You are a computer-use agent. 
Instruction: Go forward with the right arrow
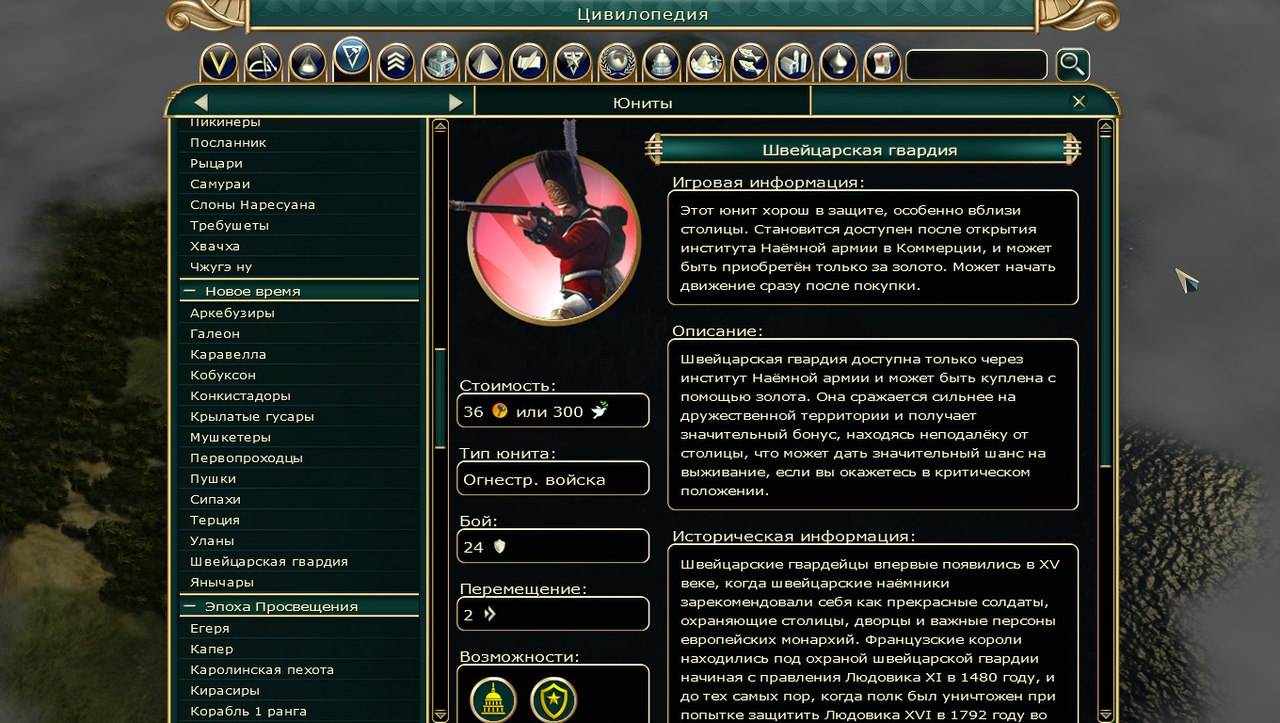455,102
